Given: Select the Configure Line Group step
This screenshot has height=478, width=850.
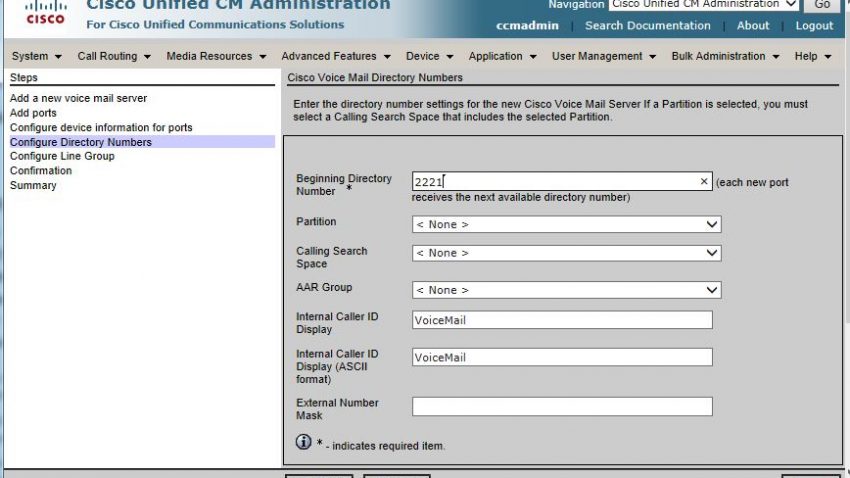Looking at the screenshot, I should pos(62,157).
